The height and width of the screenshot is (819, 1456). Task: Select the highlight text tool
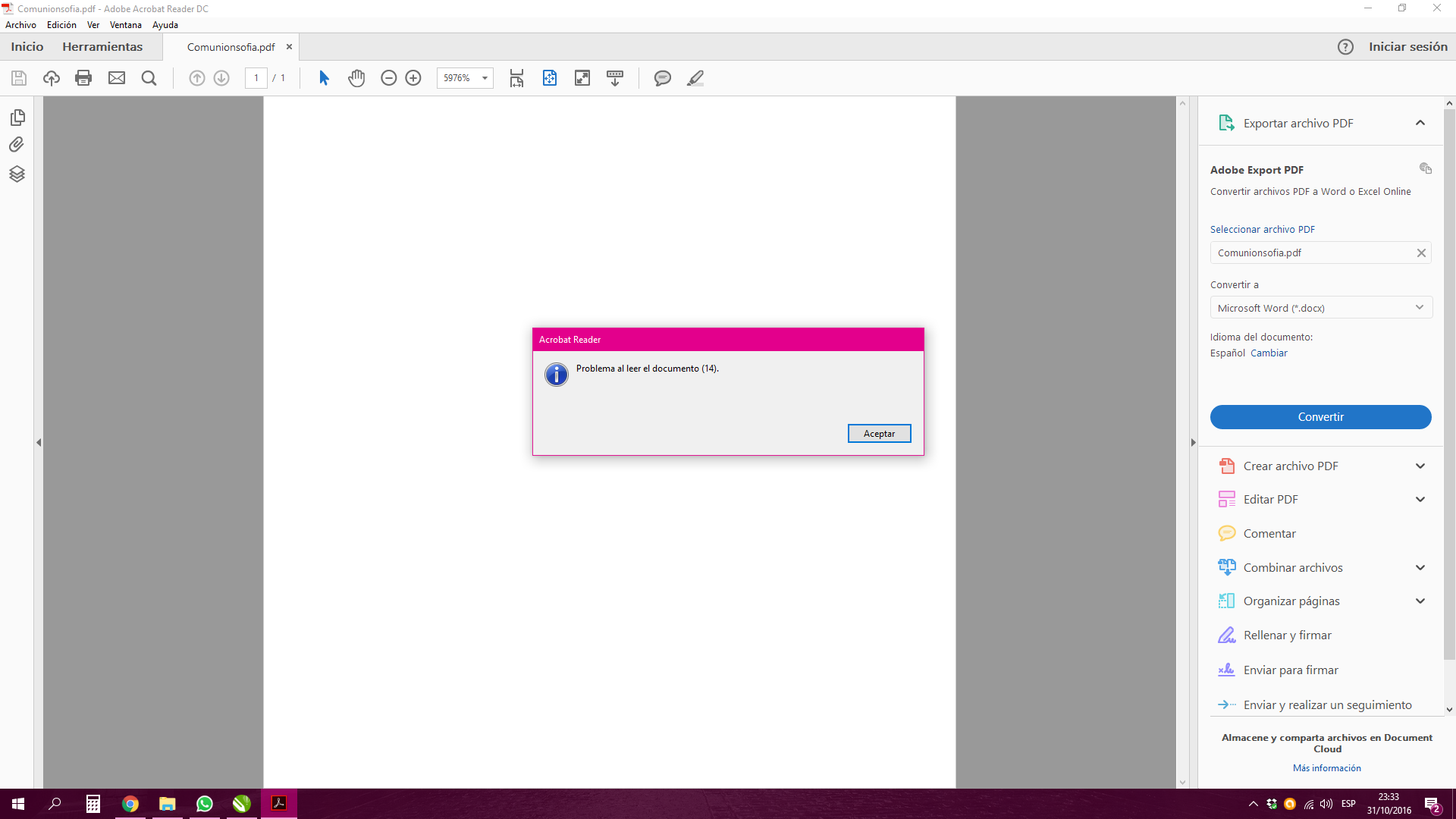(x=695, y=78)
